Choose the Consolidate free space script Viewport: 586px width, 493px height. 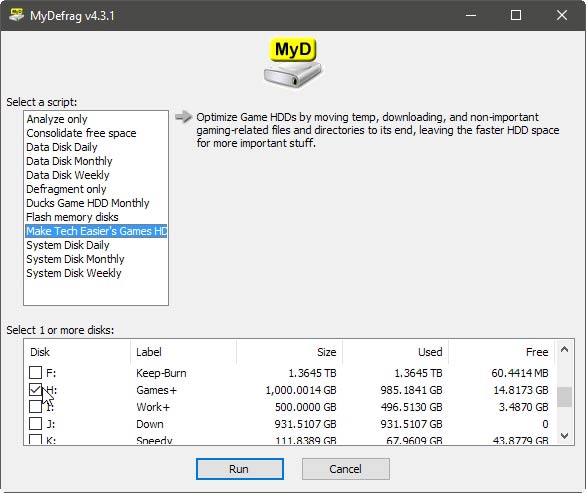point(81,133)
